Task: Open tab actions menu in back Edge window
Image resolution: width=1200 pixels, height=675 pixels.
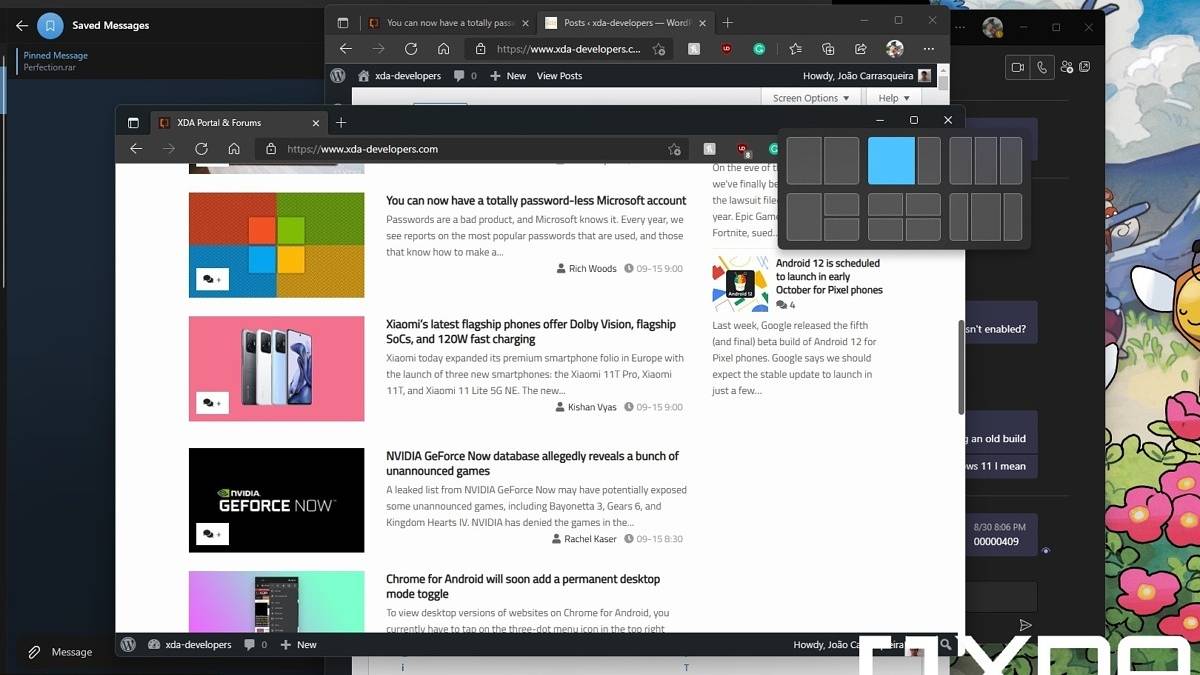Action: tap(343, 22)
